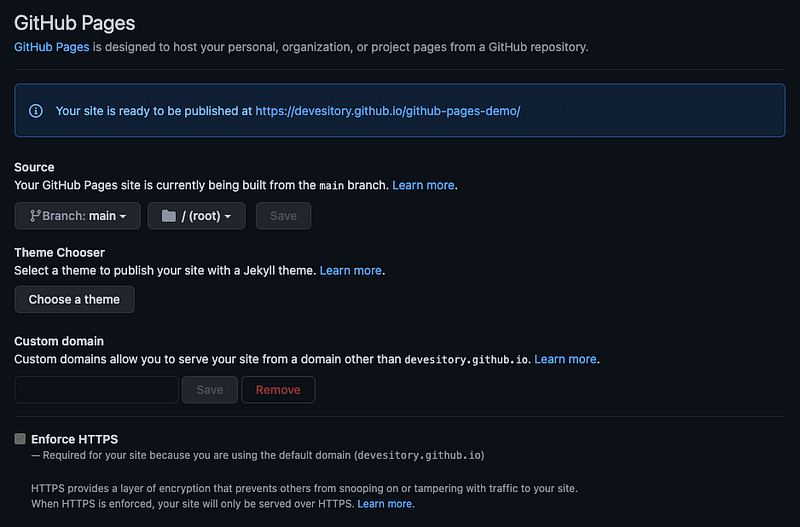800x527 pixels.
Task: Focus the custom domain text field
Action: 96,390
